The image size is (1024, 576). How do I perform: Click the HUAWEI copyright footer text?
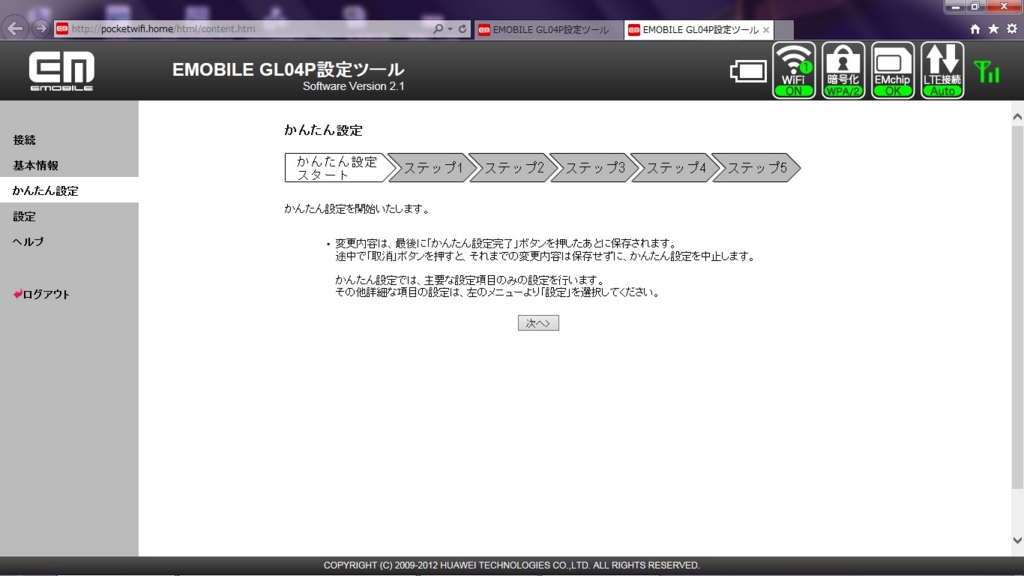click(x=511, y=566)
